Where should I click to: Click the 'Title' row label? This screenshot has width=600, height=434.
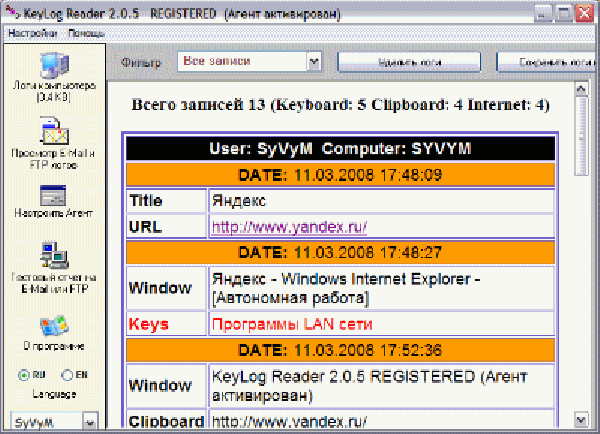pos(146,201)
